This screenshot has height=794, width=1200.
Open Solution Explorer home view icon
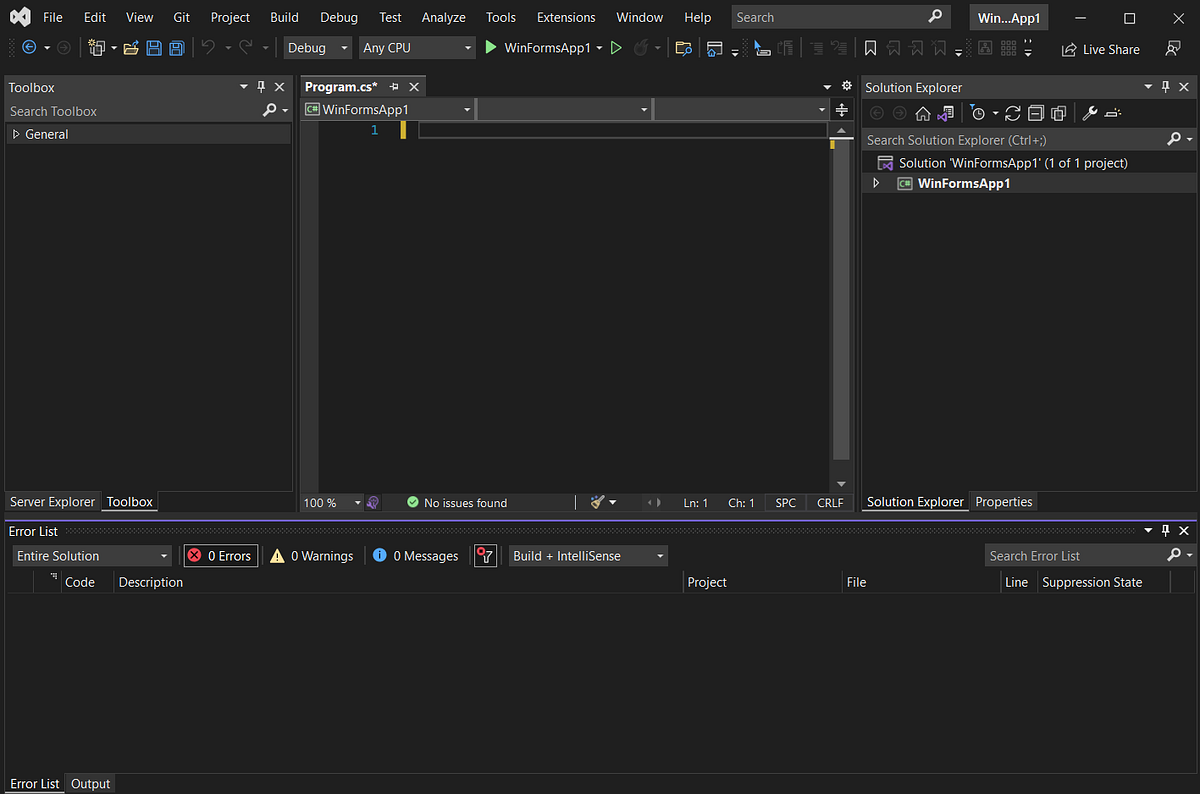click(922, 113)
